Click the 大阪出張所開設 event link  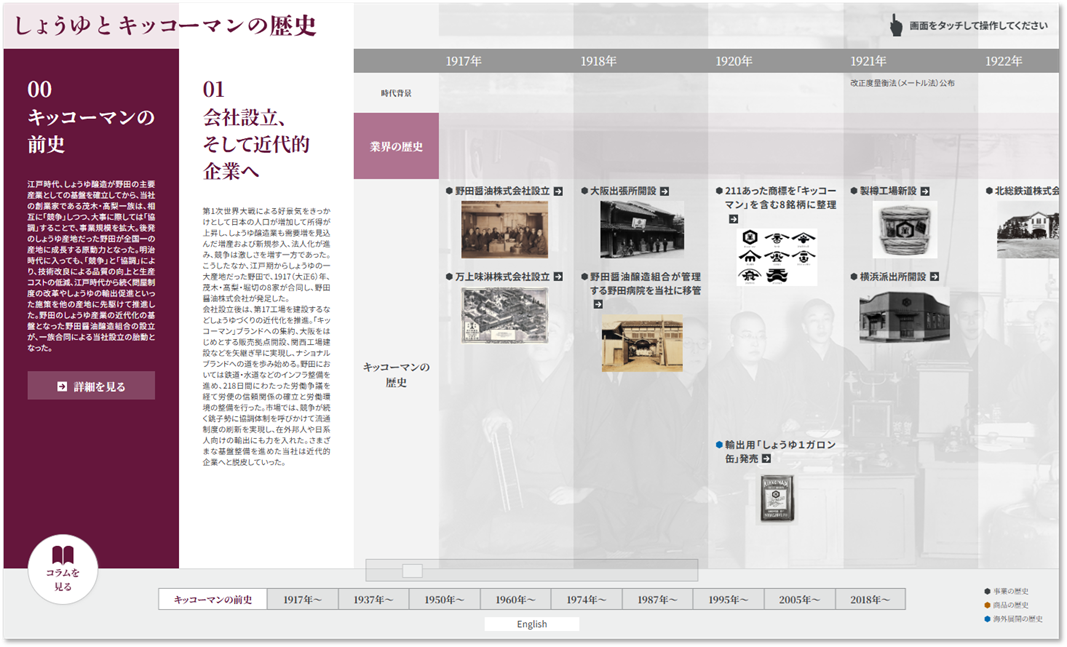[x=623, y=191]
